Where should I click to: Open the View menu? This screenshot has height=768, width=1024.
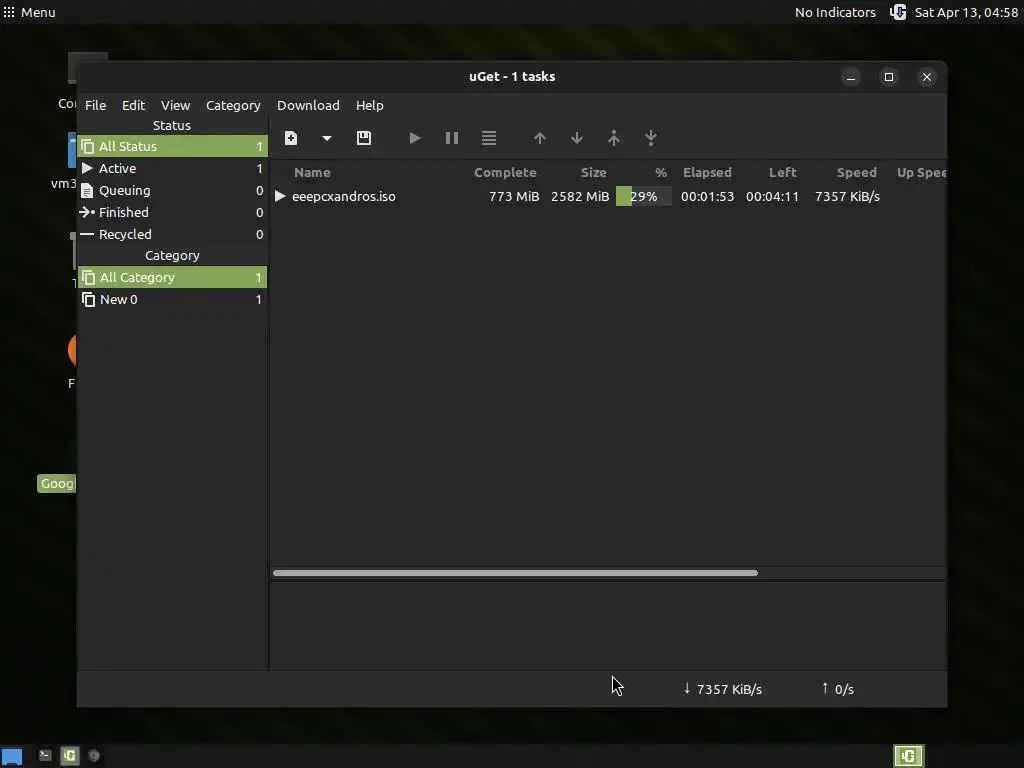(x=176, y=105)
